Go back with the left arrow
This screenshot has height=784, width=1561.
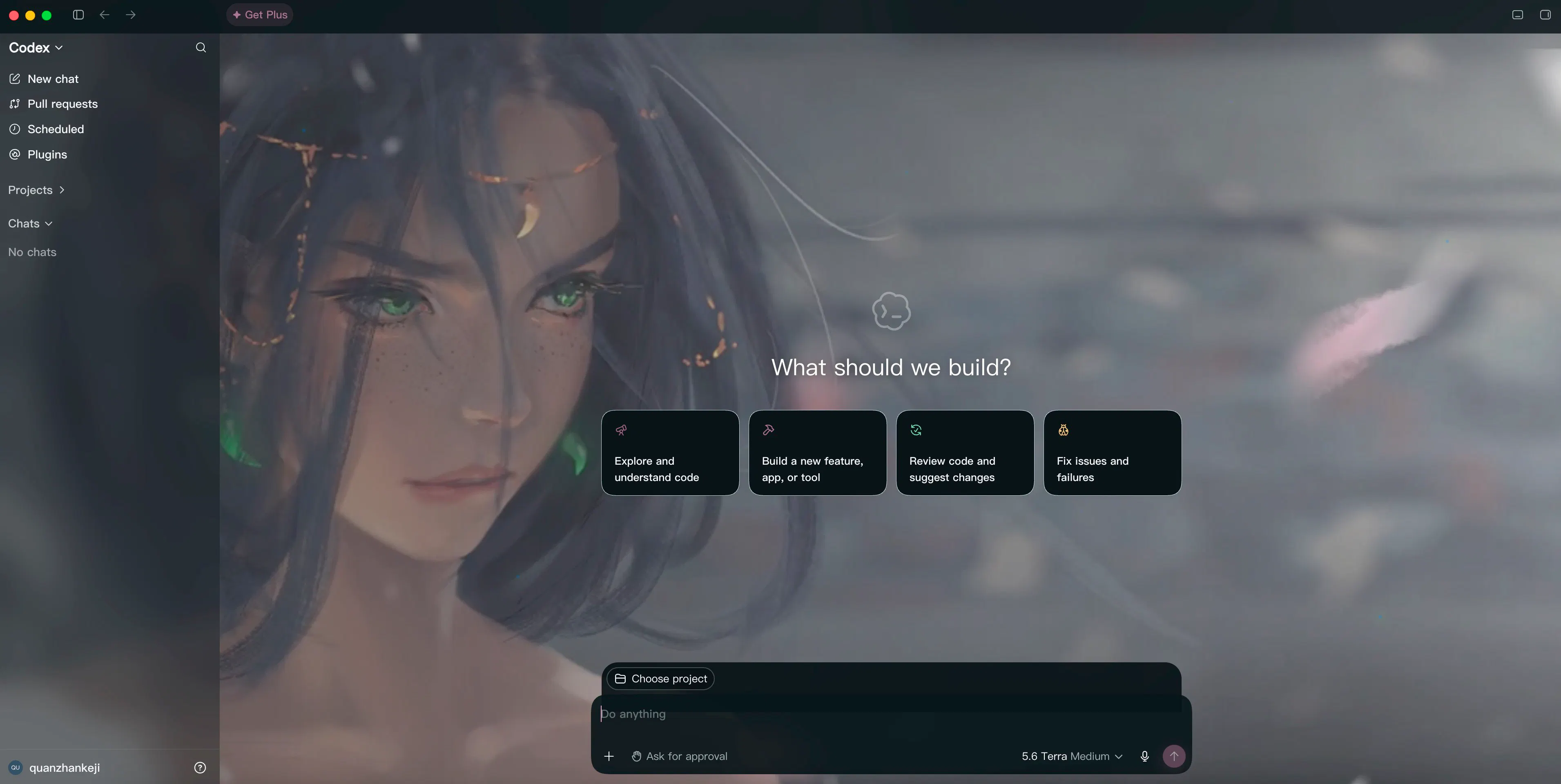104,15
